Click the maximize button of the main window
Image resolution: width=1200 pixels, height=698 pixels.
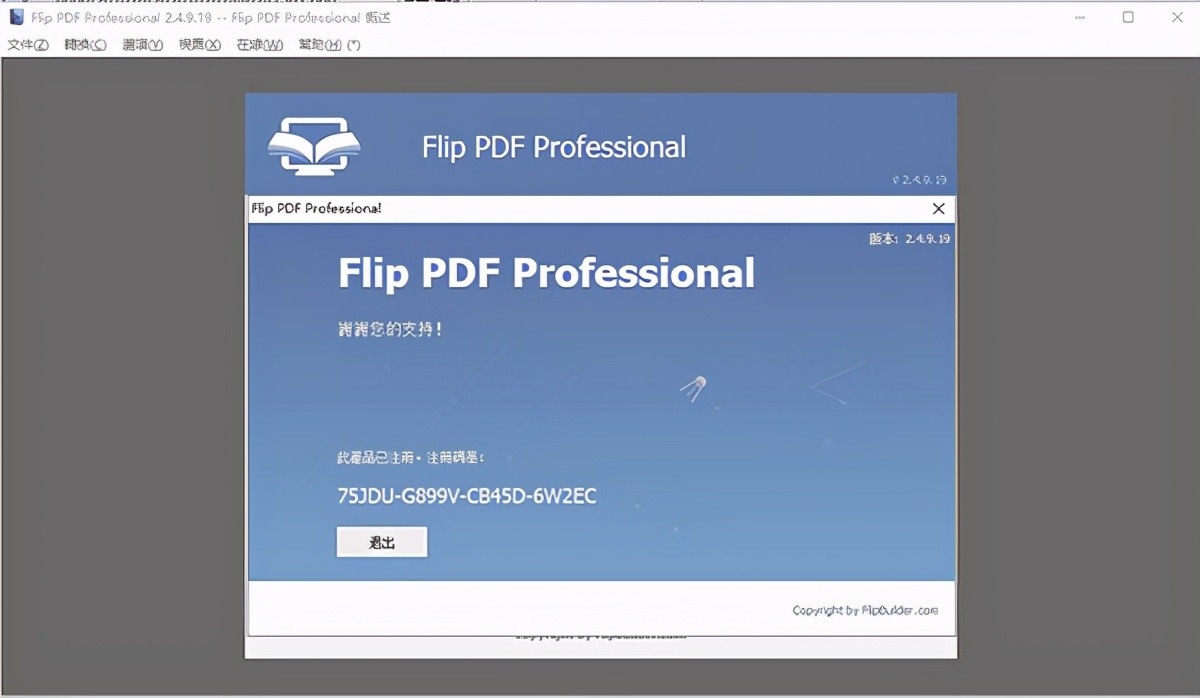[x=1128, y=17]
